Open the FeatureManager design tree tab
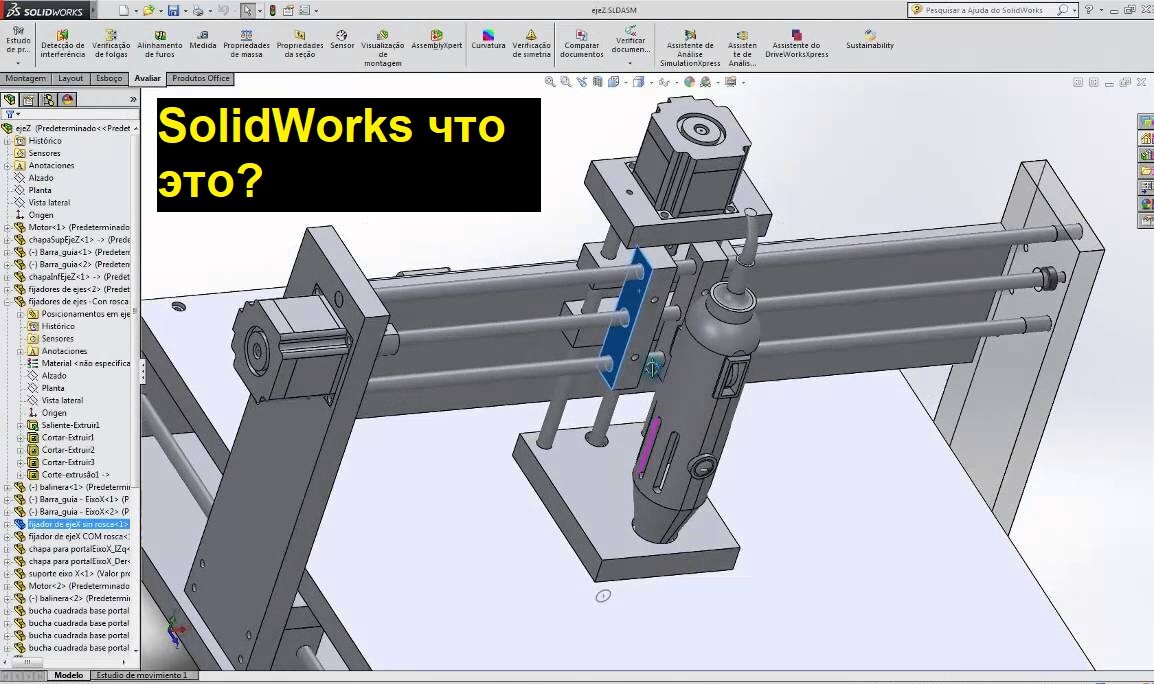The height and width of the screenshot is (684, 1154). coord(10,99)
